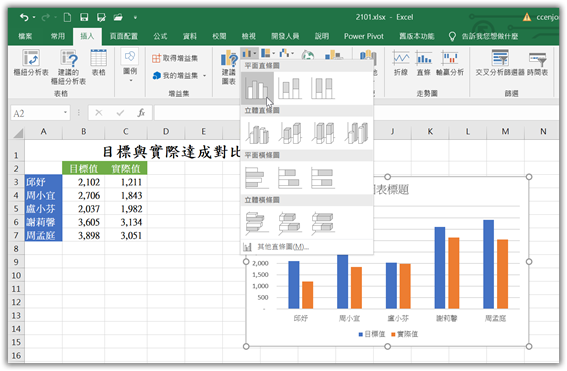Click the 目標值 legend entry in chart

(x=371, y=334)
